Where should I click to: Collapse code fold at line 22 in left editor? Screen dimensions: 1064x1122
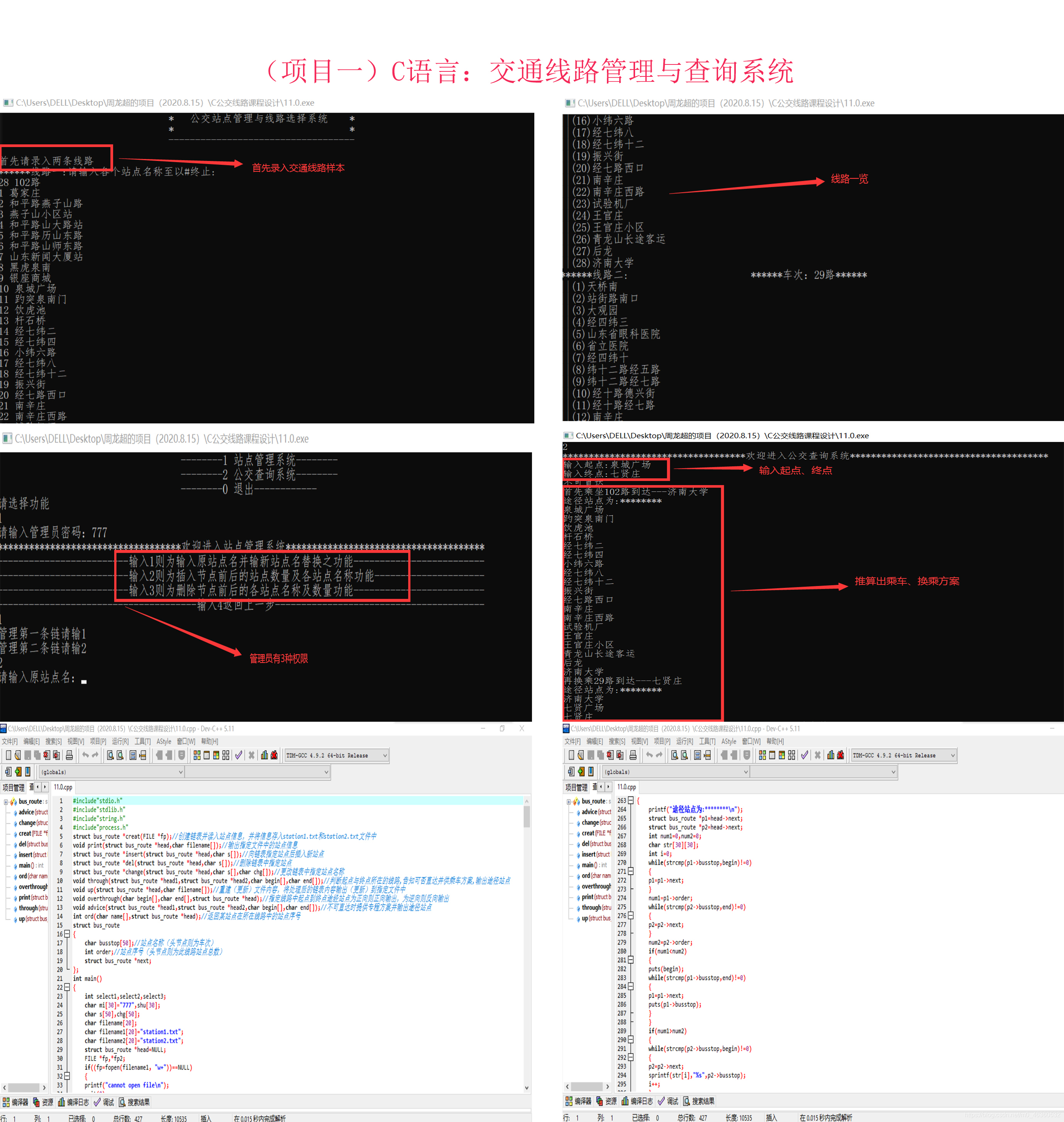(67, 987)
